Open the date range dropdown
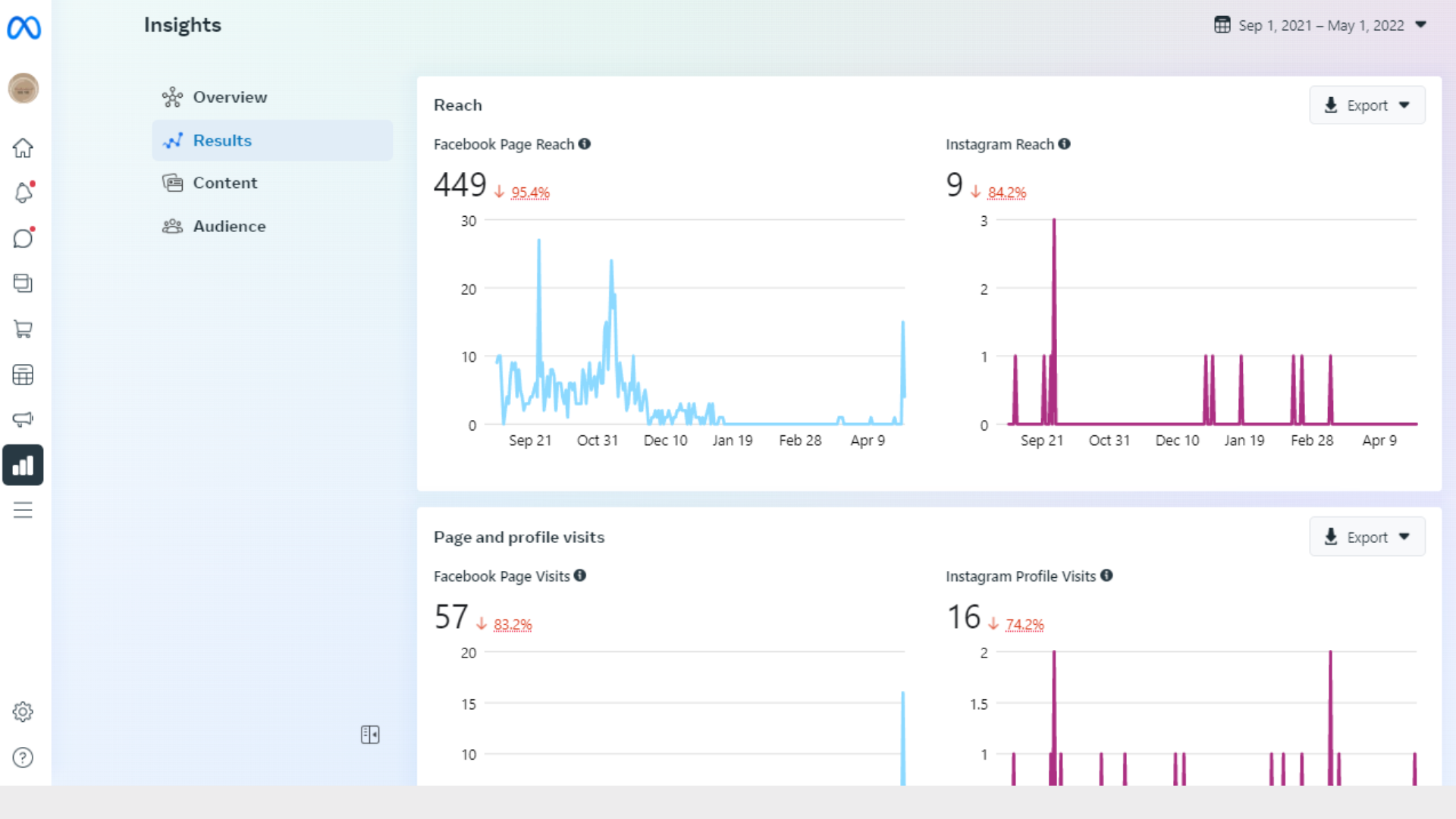This screenshot has height=819, width=1456. tap(1320, 26)
